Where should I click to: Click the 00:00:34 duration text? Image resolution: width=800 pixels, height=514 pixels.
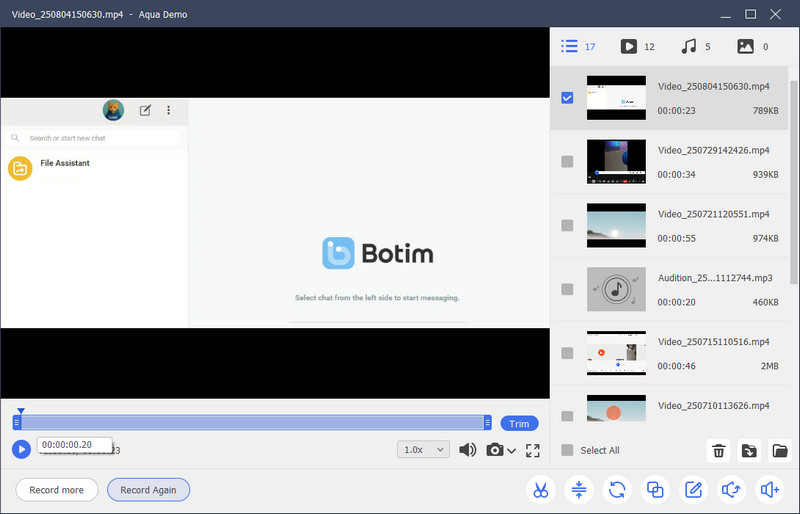(676, 175)
